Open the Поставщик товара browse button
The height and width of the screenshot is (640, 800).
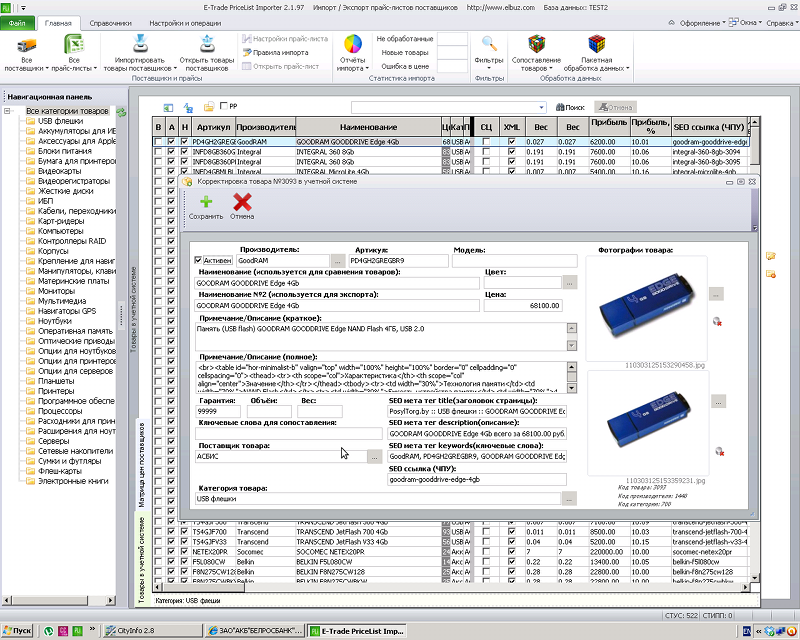pyautogui.click(x=374, y=457)
